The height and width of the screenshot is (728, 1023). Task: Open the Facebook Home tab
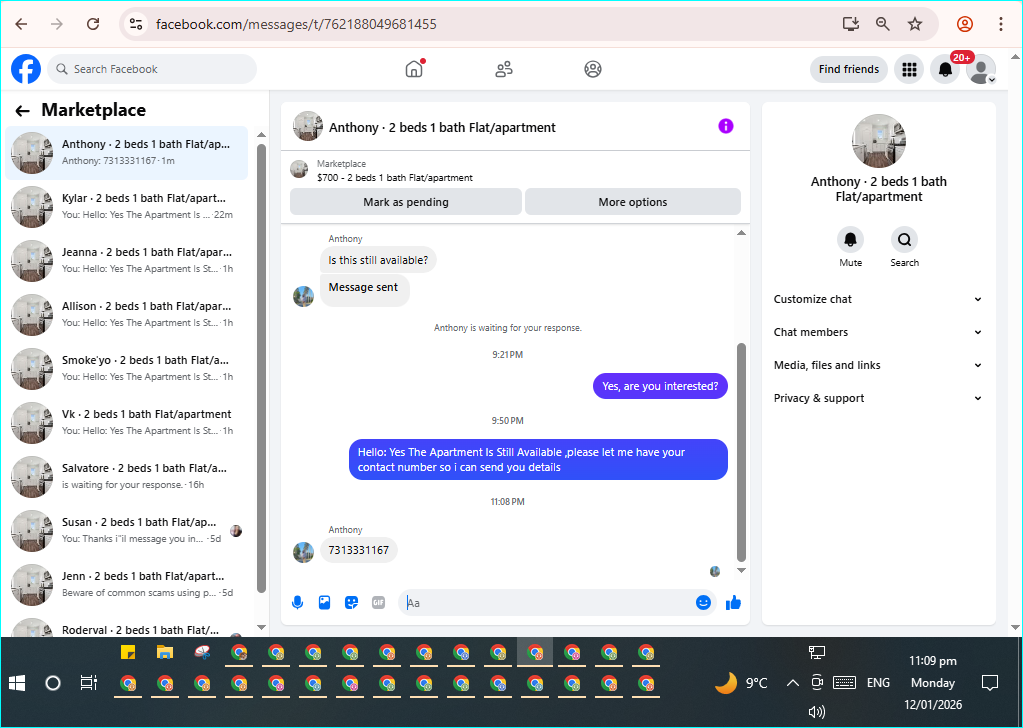tap(414, 69)
